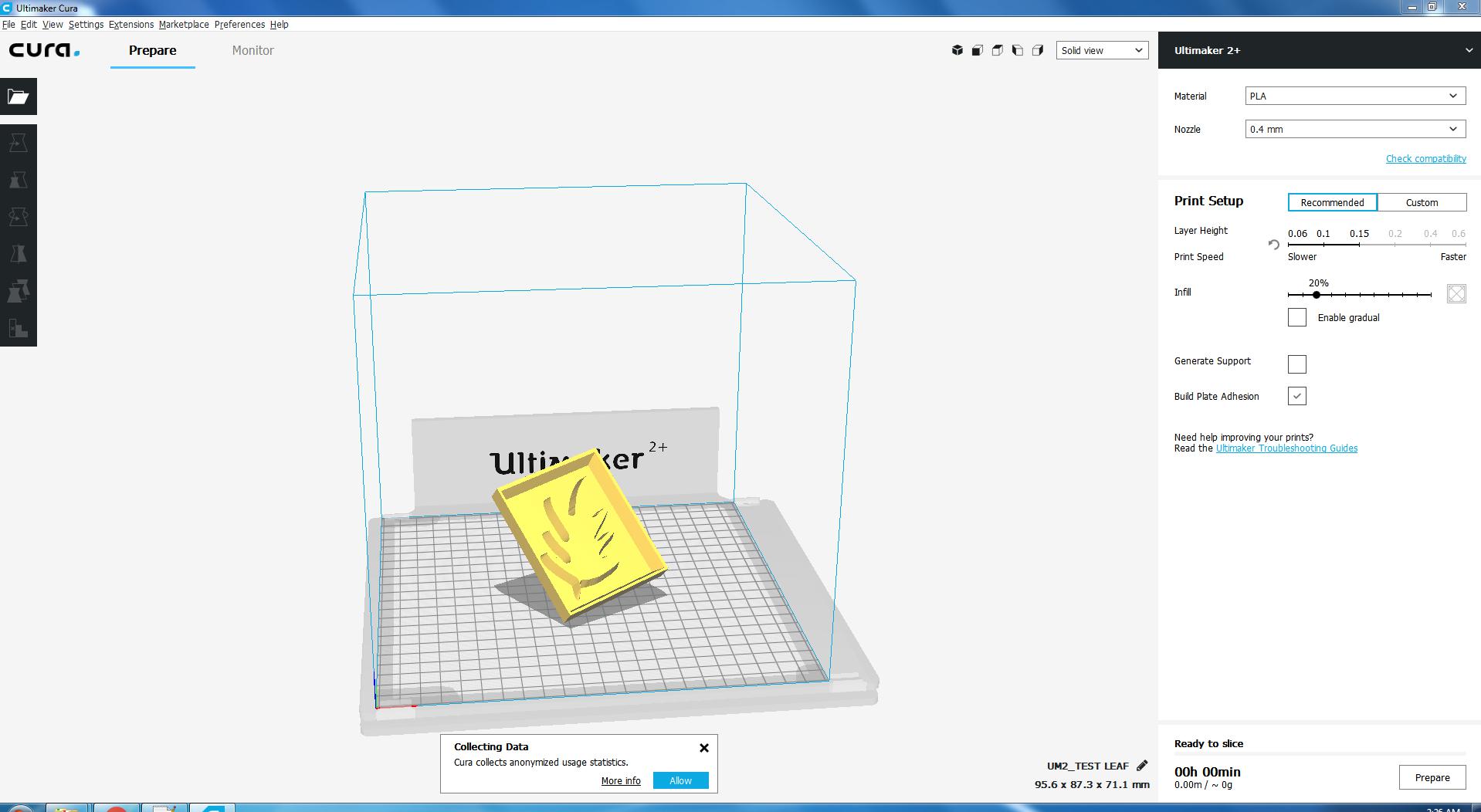Switch camera to right side view
This screenshot has width=1481, height=812.
[x=1038, y=50]
